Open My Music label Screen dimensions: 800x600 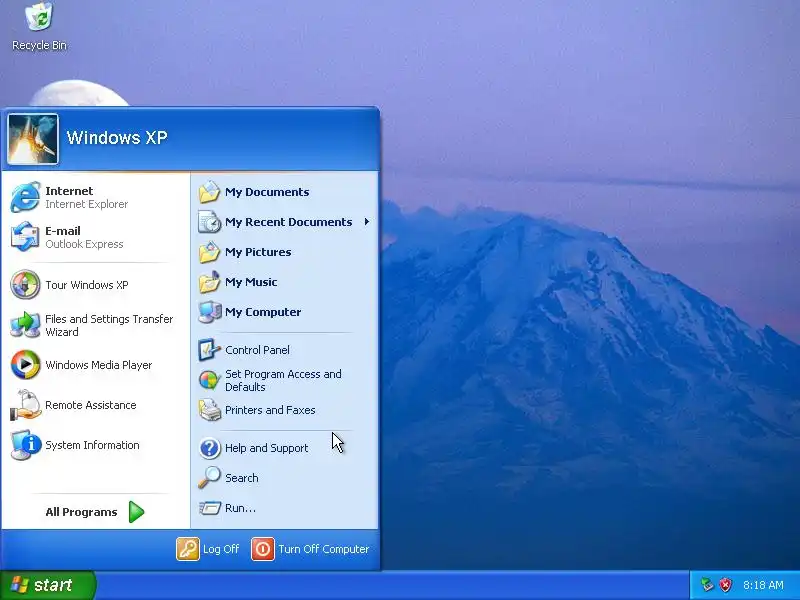tap(251, 282)
